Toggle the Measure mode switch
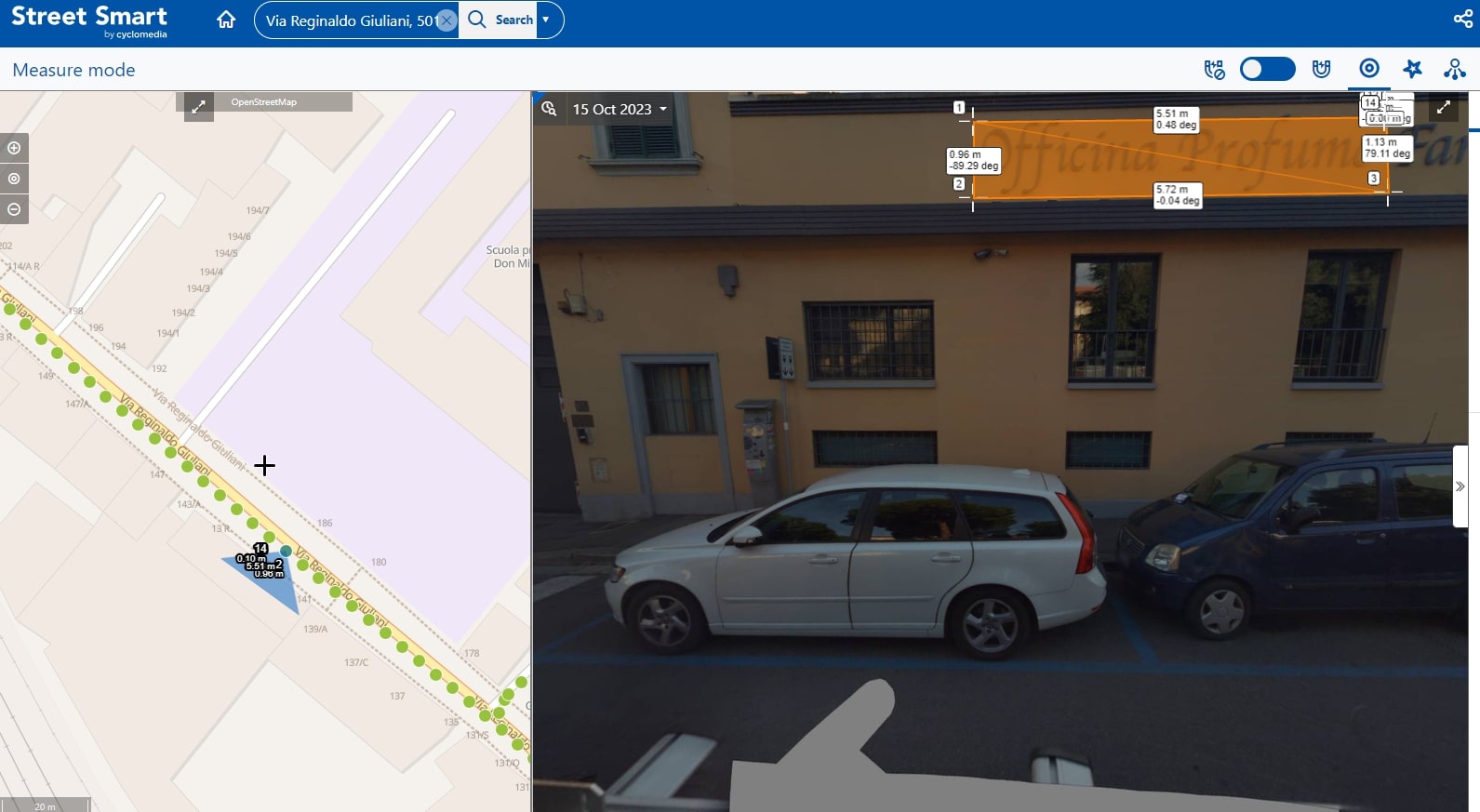Image resolution: width=1480 pixels, height=812 pixels. coord(1267,69)
